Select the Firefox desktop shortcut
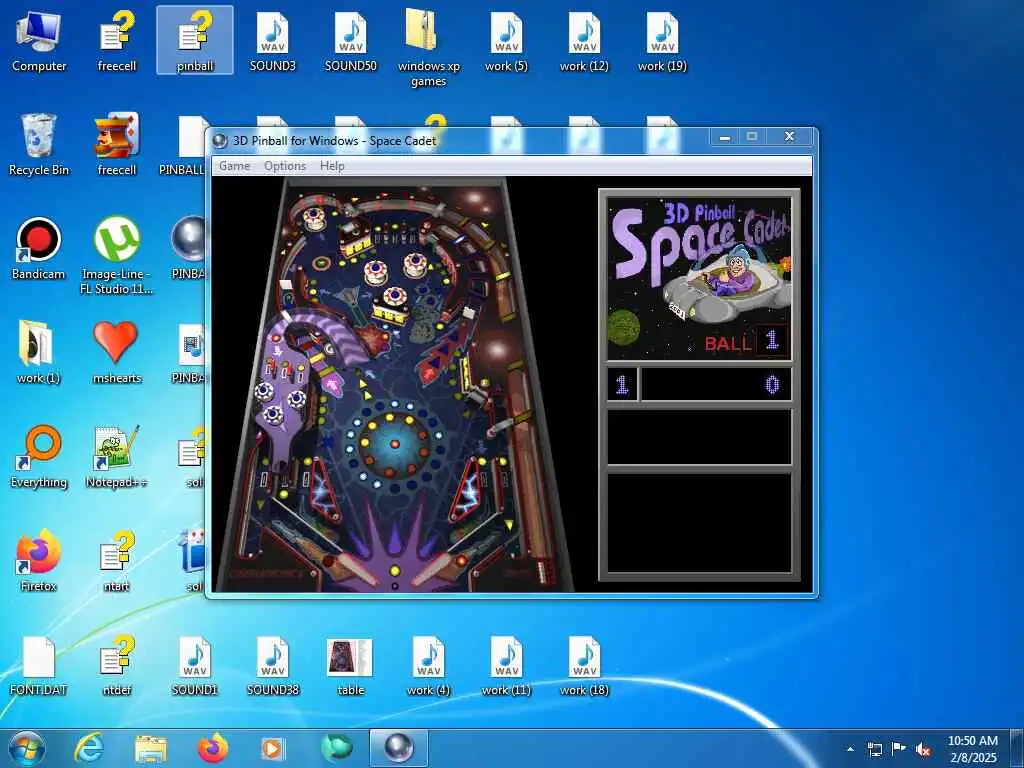This screenshot has height=768, width=1024. point(39,560)
